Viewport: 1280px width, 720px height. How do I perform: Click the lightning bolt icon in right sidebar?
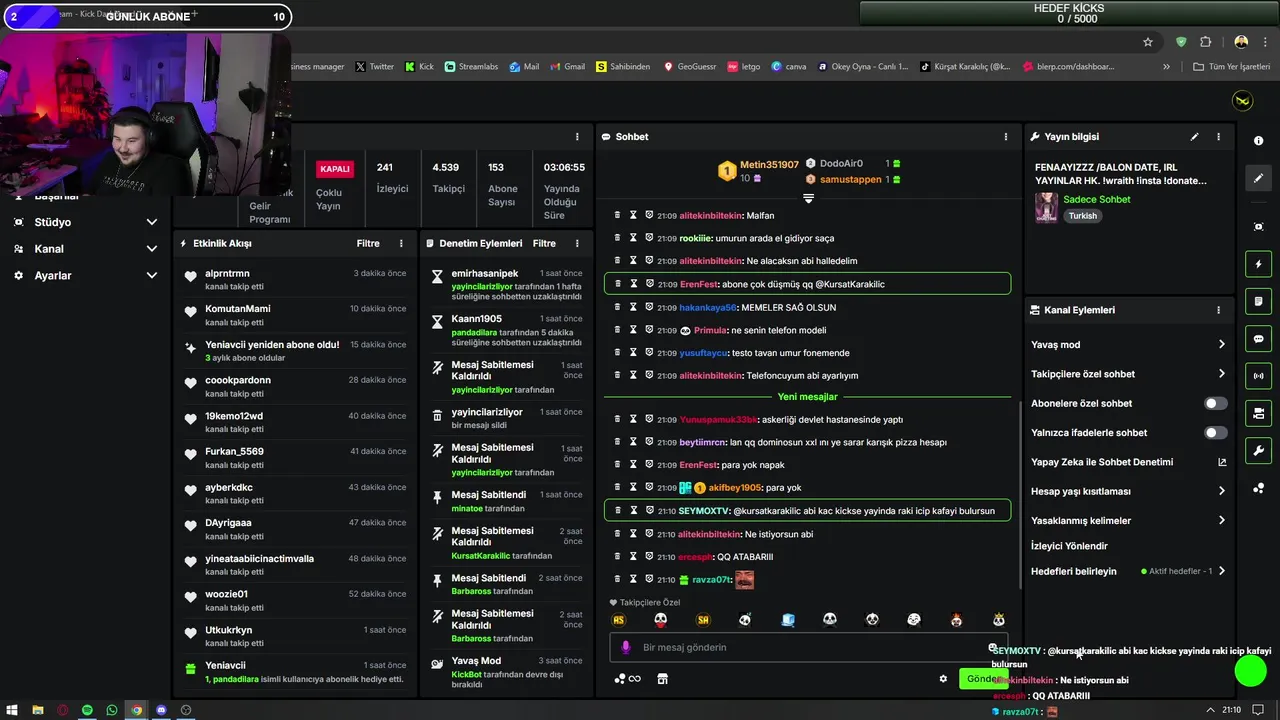point(1258,264)
